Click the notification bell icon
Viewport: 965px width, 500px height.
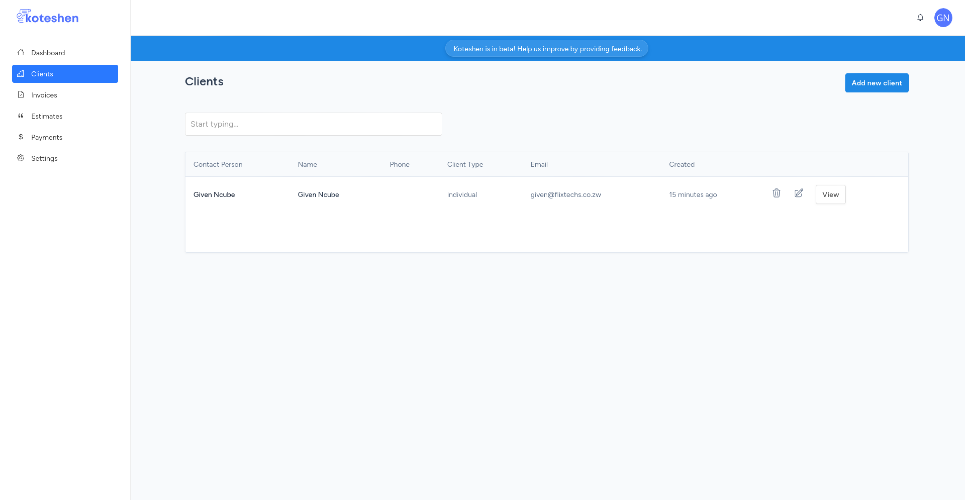[x=920, y=18]
